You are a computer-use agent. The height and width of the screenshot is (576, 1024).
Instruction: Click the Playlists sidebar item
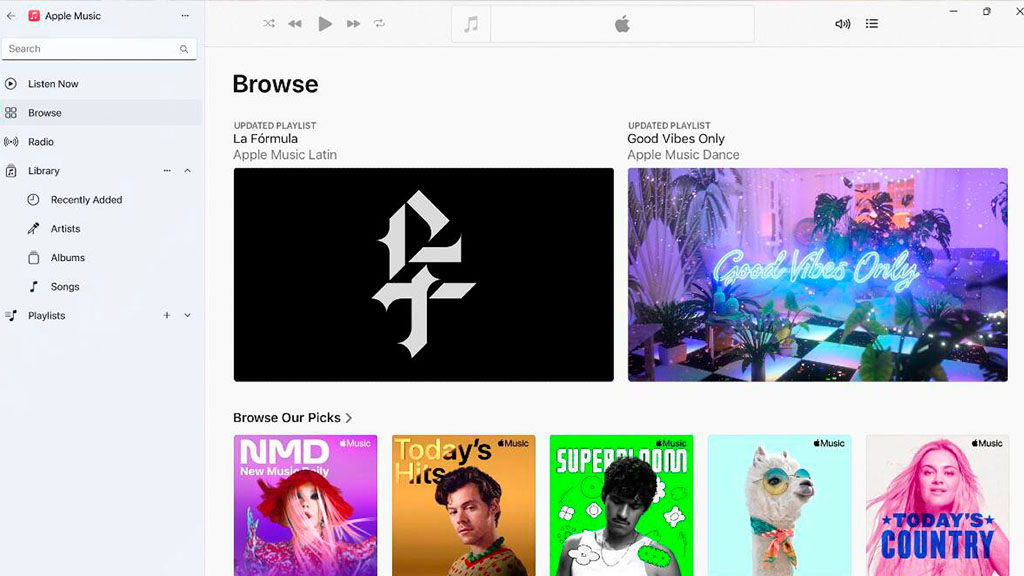coord(101,315)
